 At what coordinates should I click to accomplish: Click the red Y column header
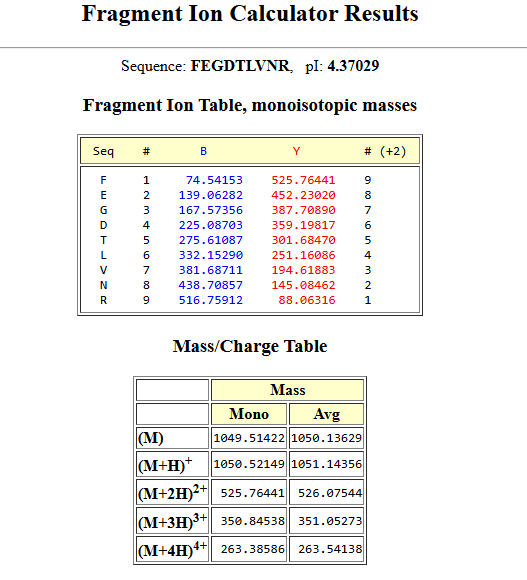tap(296, 151)
